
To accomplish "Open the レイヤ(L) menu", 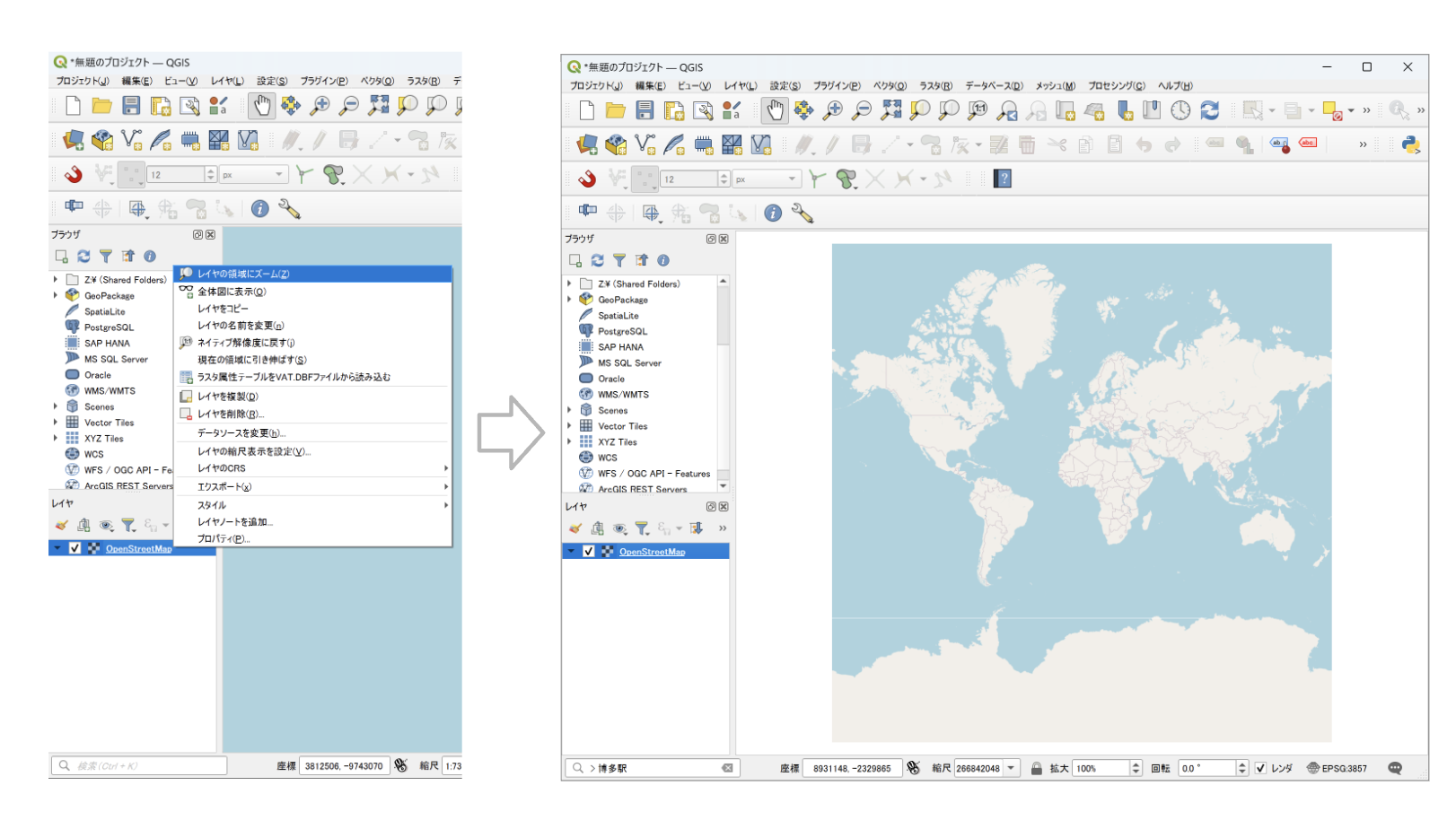I will 739,85.
